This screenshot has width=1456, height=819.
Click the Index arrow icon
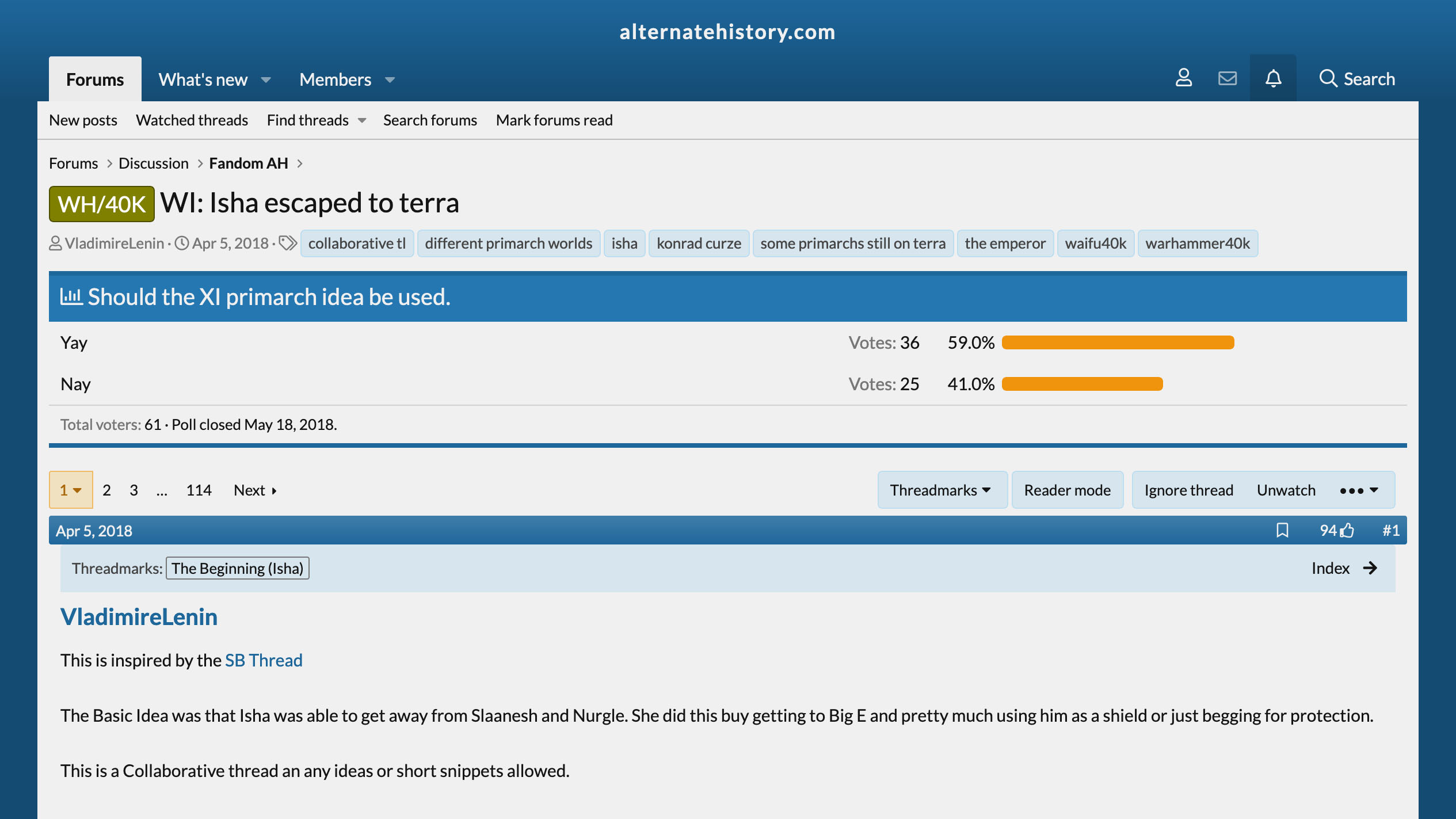coord(1370,568)
